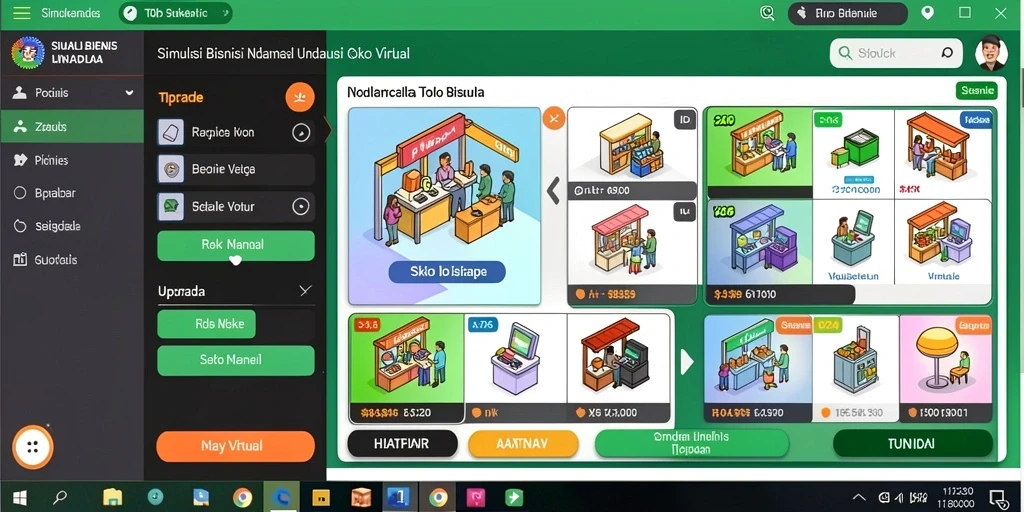Click the yellow AANTNAV button
Screen dimensions: 1024x512
[x=523, y=444]
